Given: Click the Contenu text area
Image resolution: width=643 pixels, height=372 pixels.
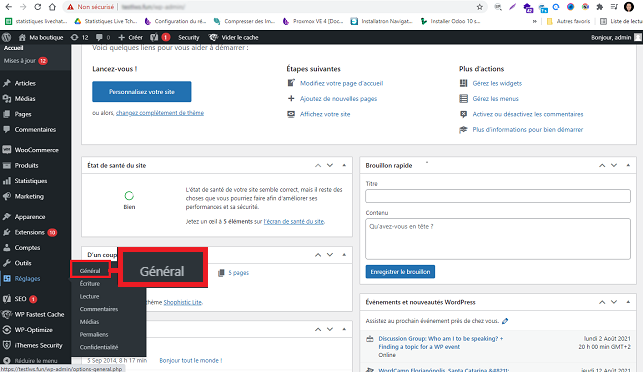Looking at the screenshot, I should coord(498,239).
